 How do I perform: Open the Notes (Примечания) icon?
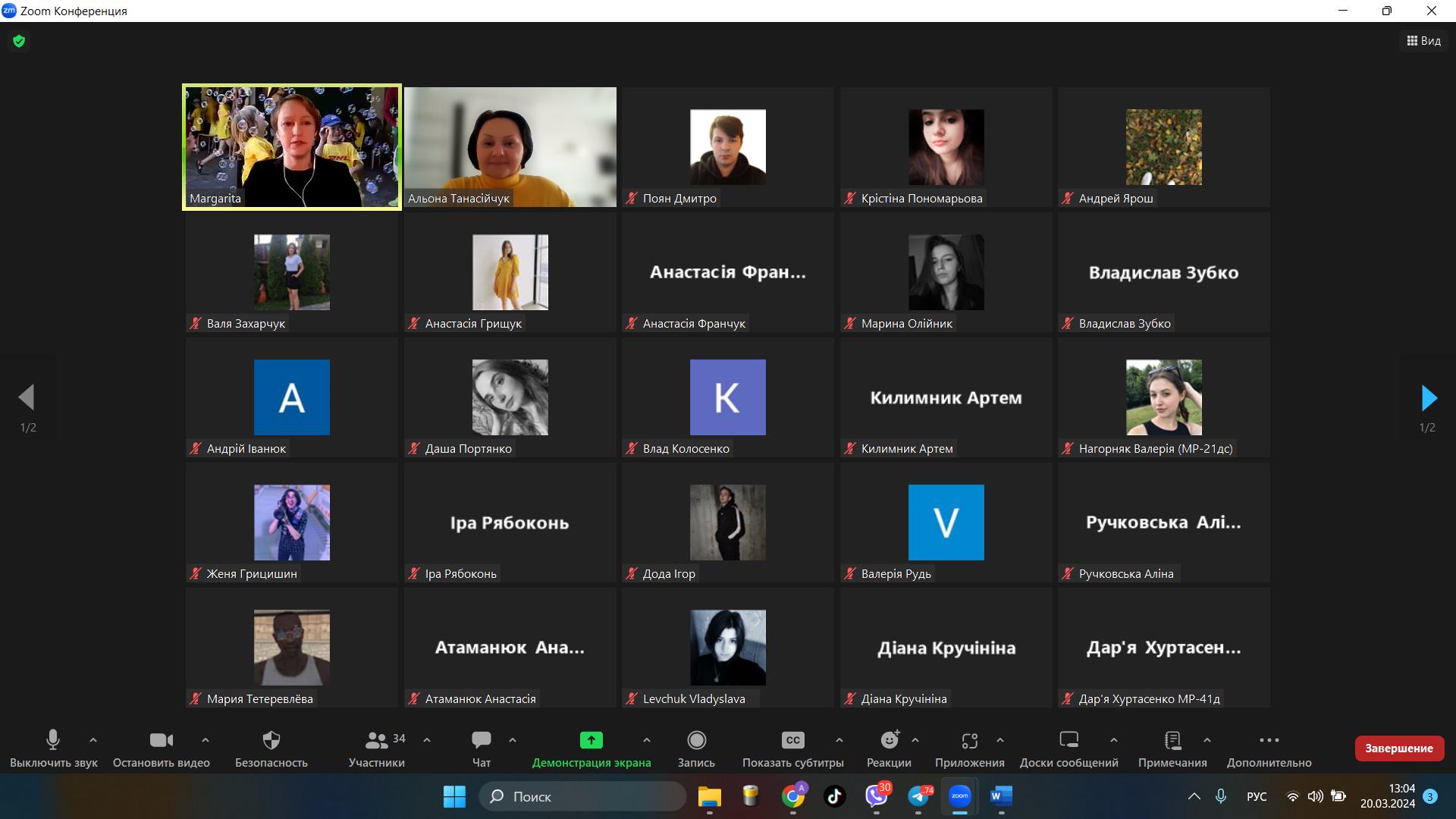tap(1172, 740)
